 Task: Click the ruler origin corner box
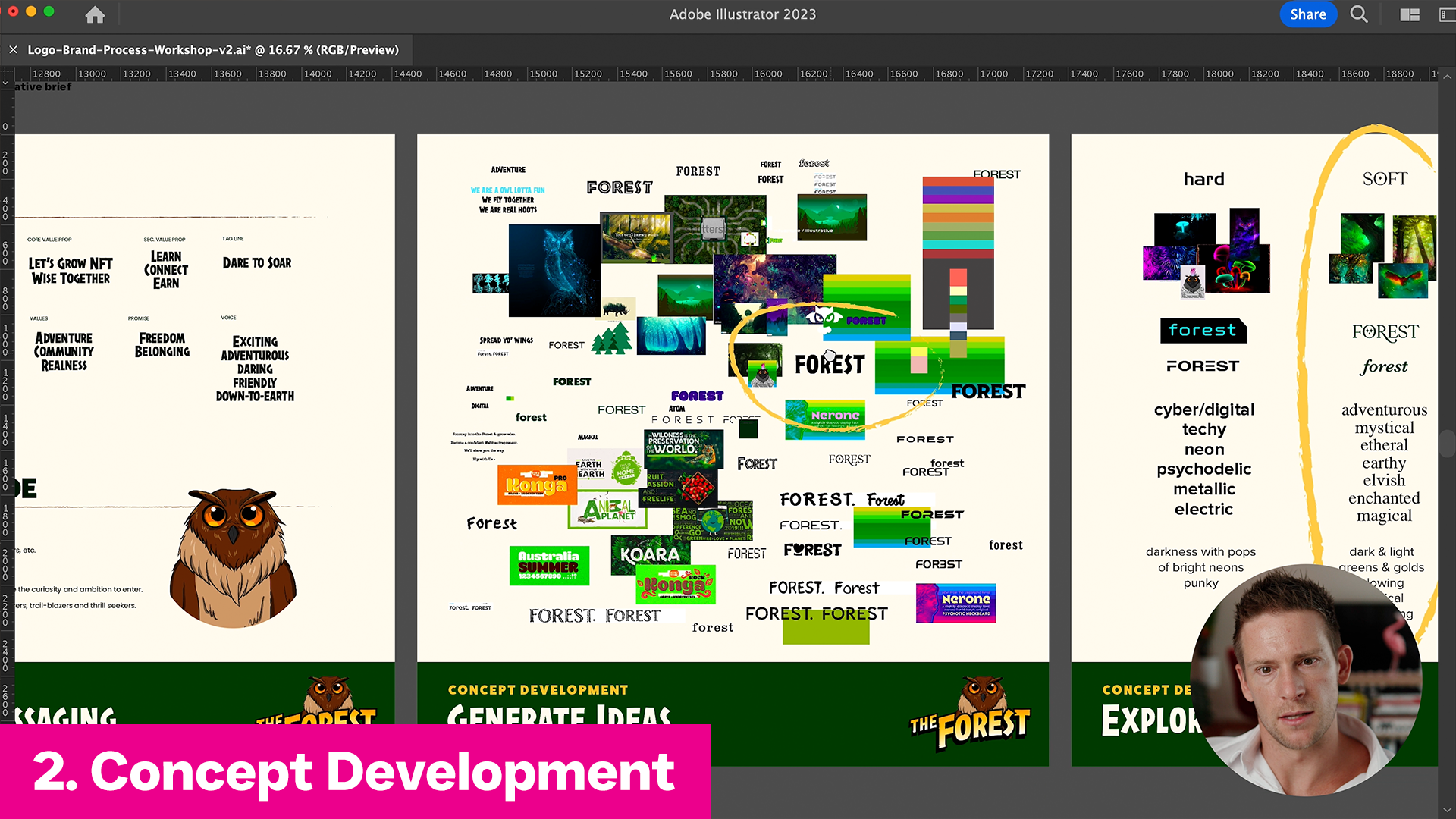point(6,74)
